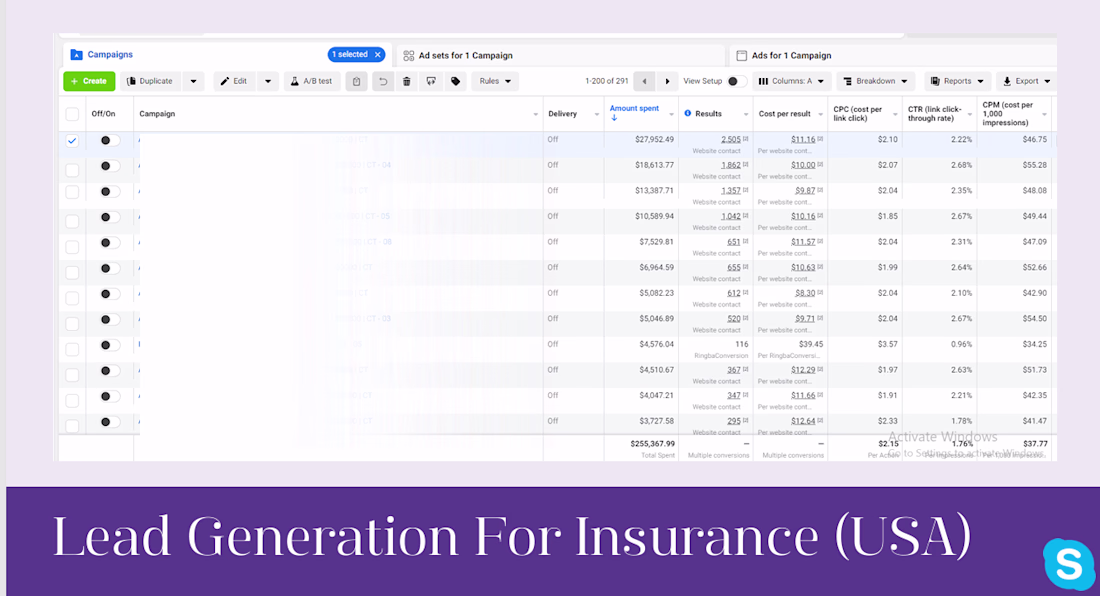
Task: Go to previous page of campaigns
Action: [x=644, y=81]
